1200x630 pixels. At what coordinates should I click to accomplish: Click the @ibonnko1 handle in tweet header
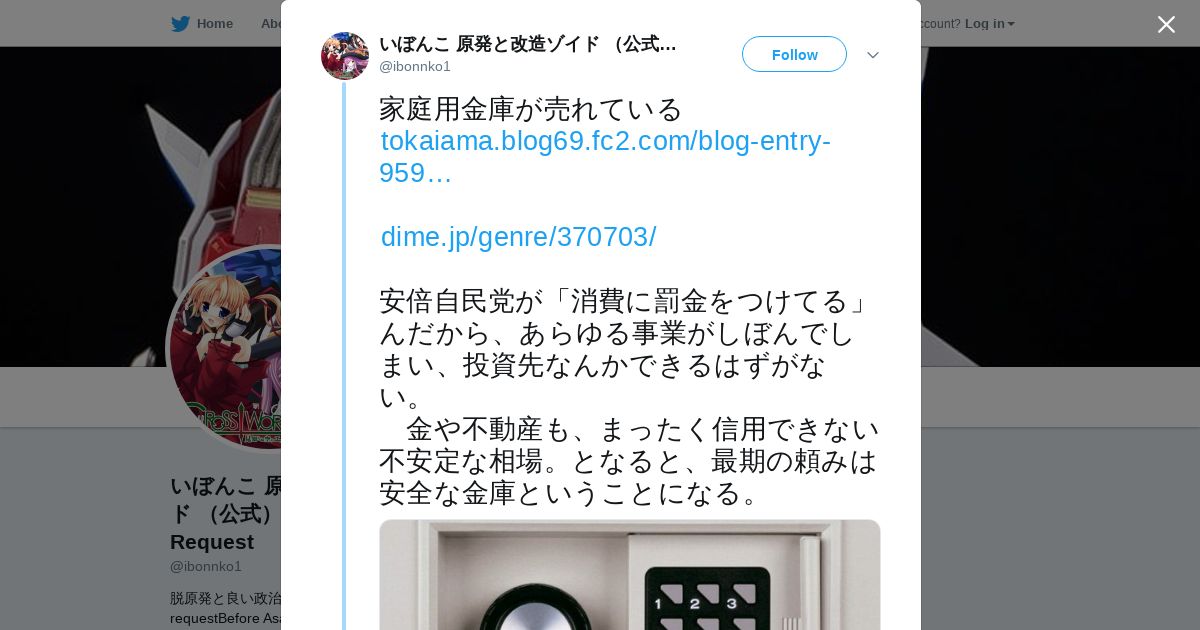[415, 67]
